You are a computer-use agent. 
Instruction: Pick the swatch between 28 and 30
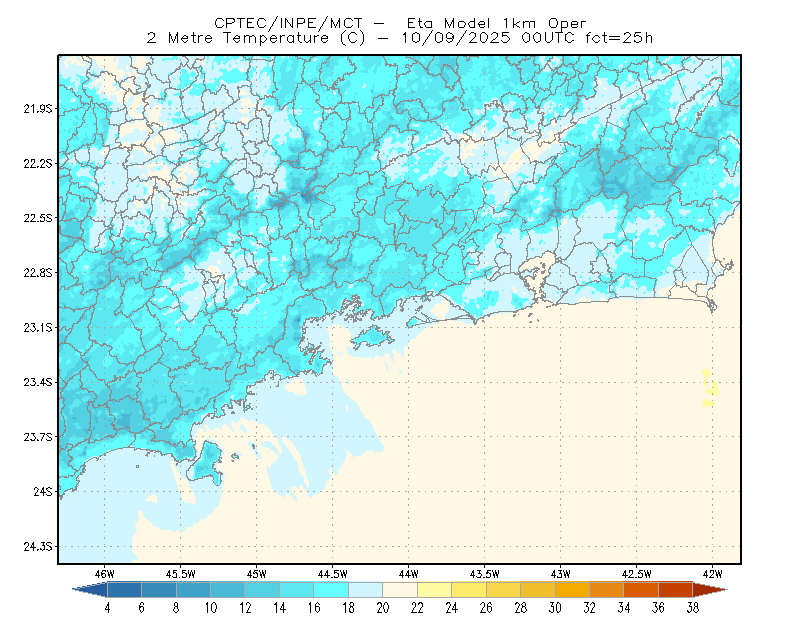[x=538, y=589]
